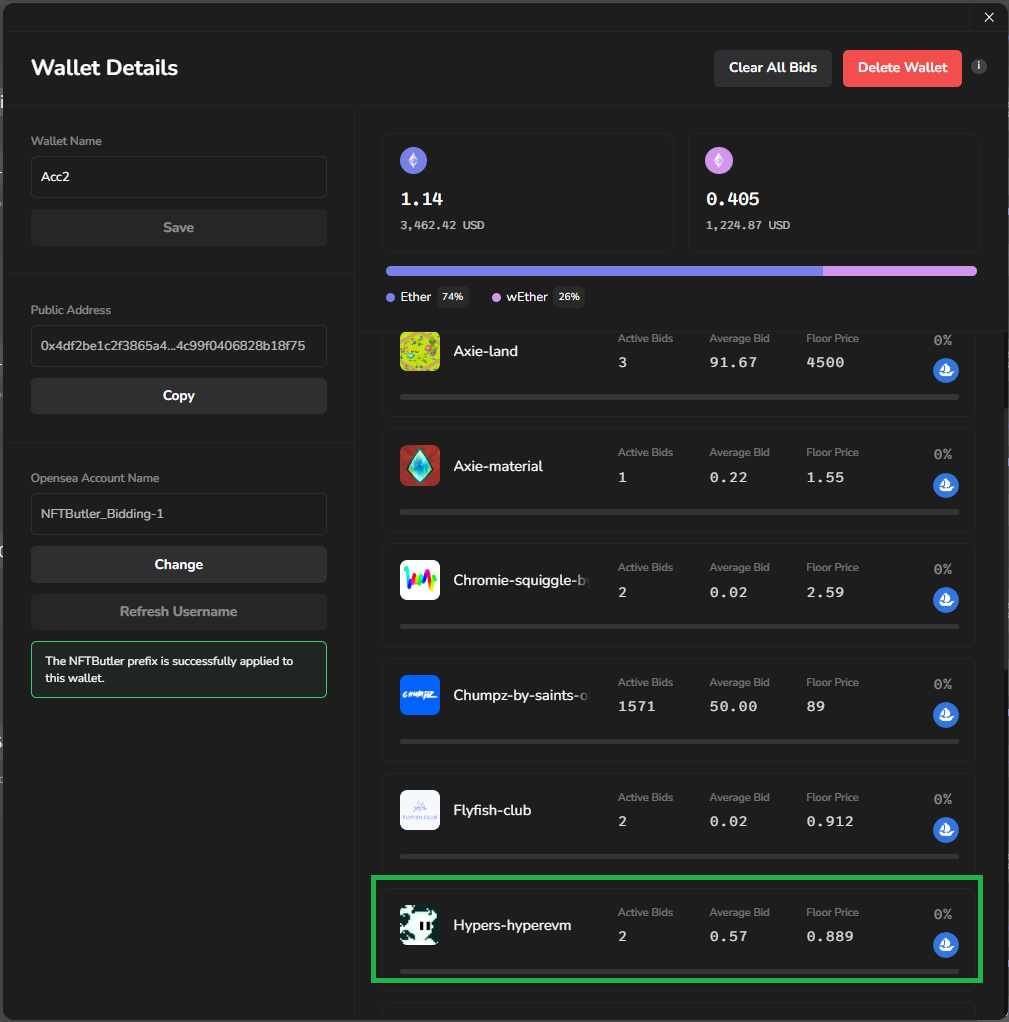
Task: Click the Chumpz-by-saints collection thumbnail
Action: coord(419,695)
